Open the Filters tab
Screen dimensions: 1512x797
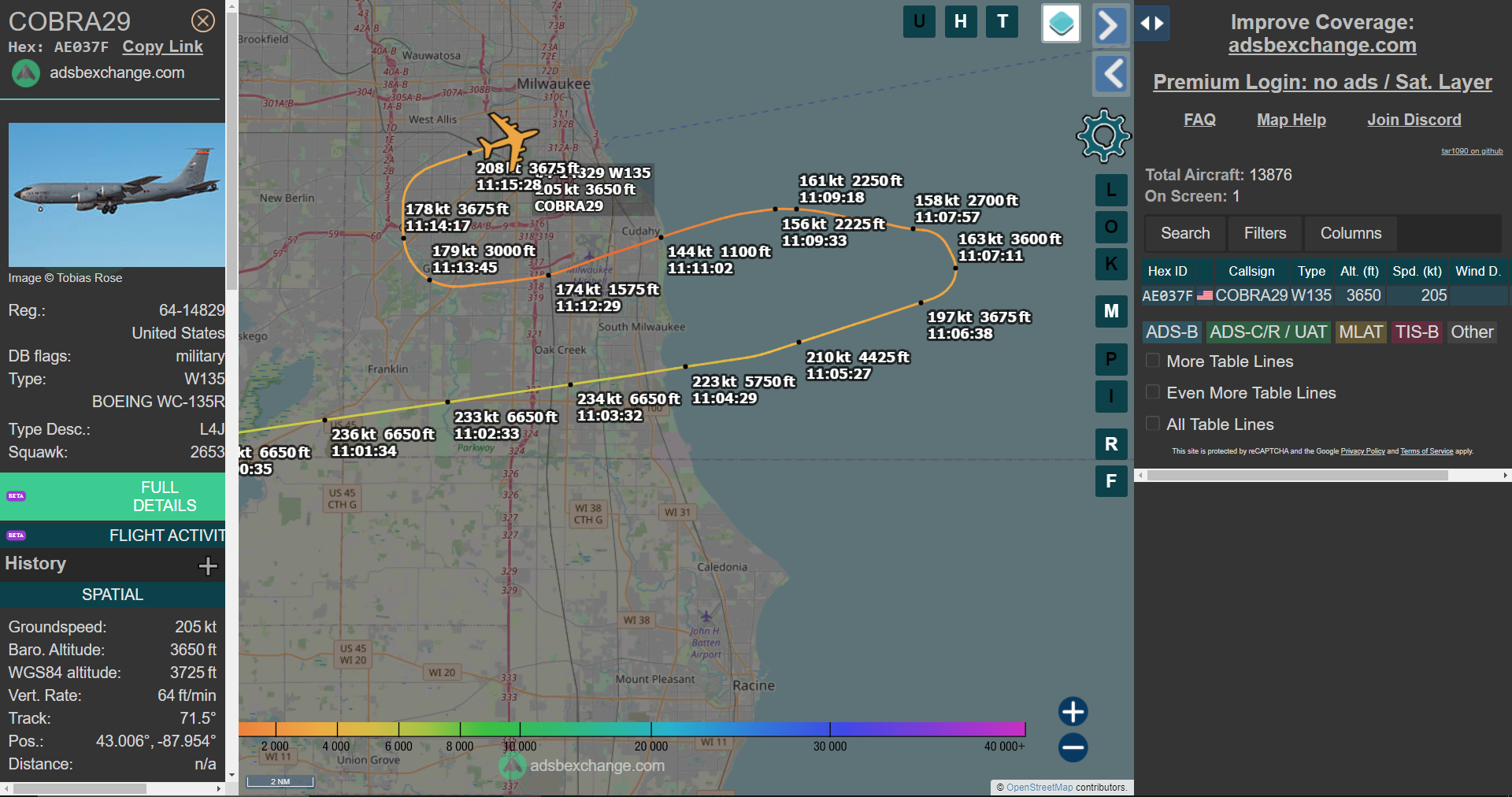tap(1265, 233)
